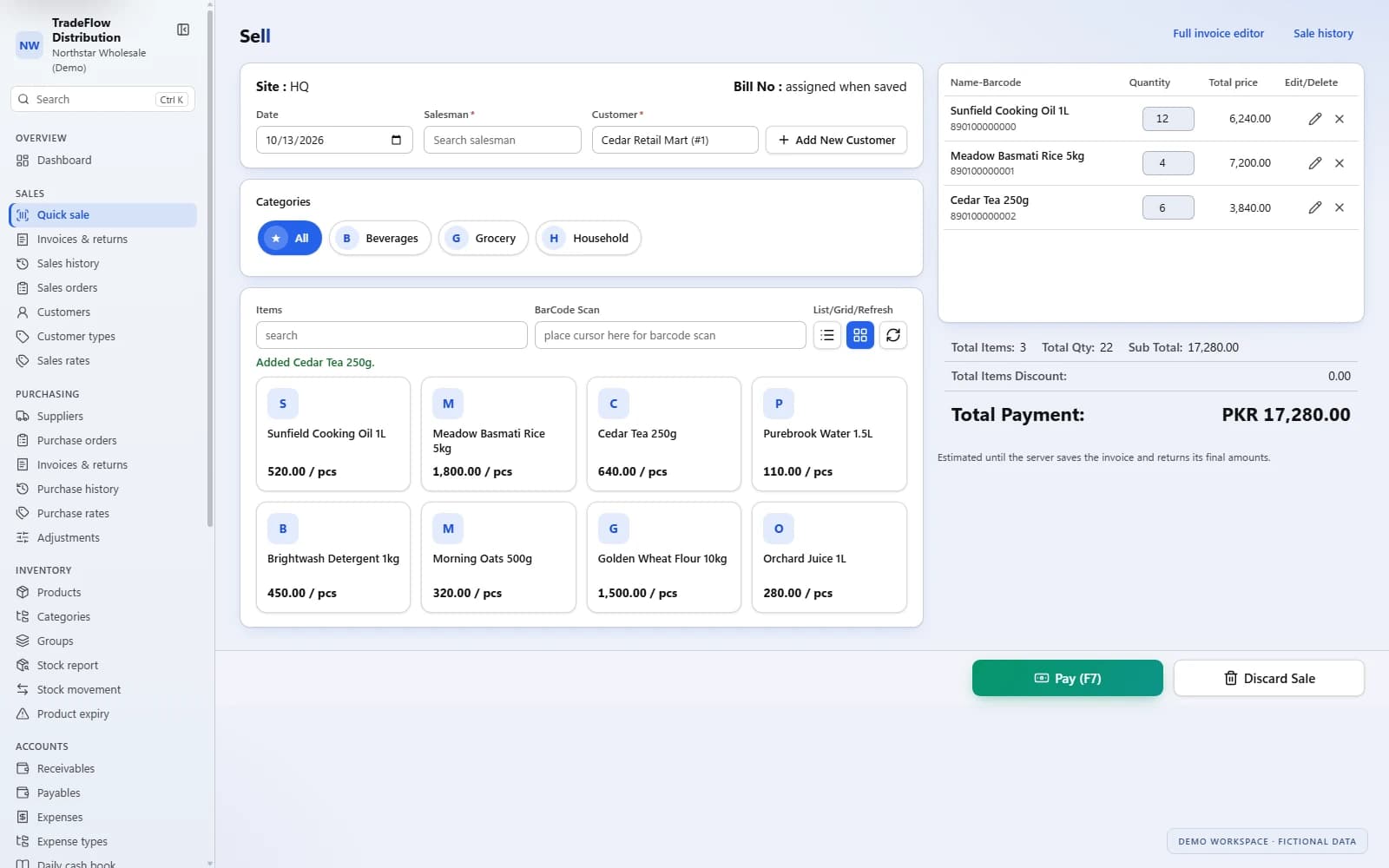
Task: Click the green Pay (F7) button
Action: [1068, 678]
